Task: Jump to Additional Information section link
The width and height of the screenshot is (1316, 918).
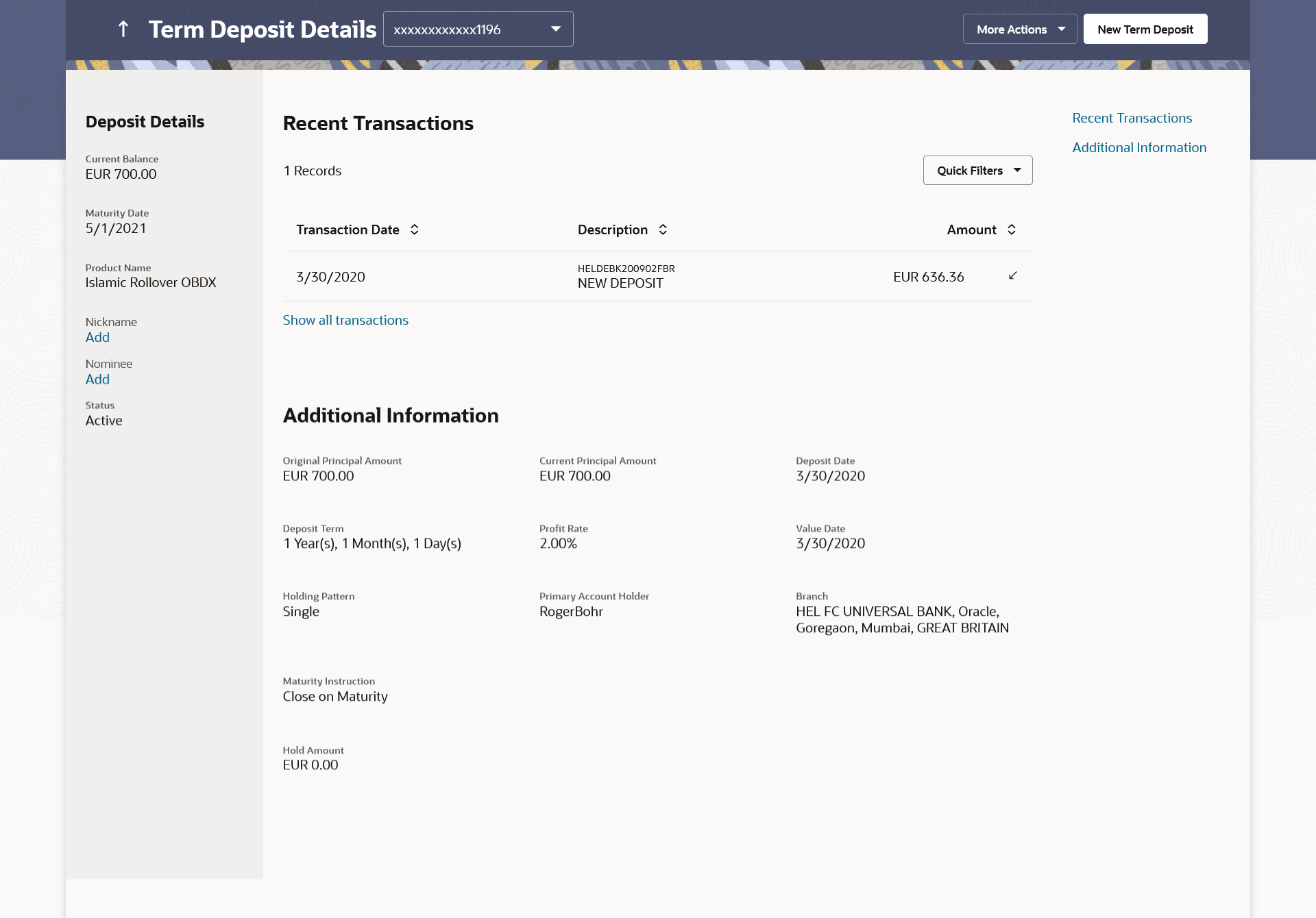Action: 1138,147
